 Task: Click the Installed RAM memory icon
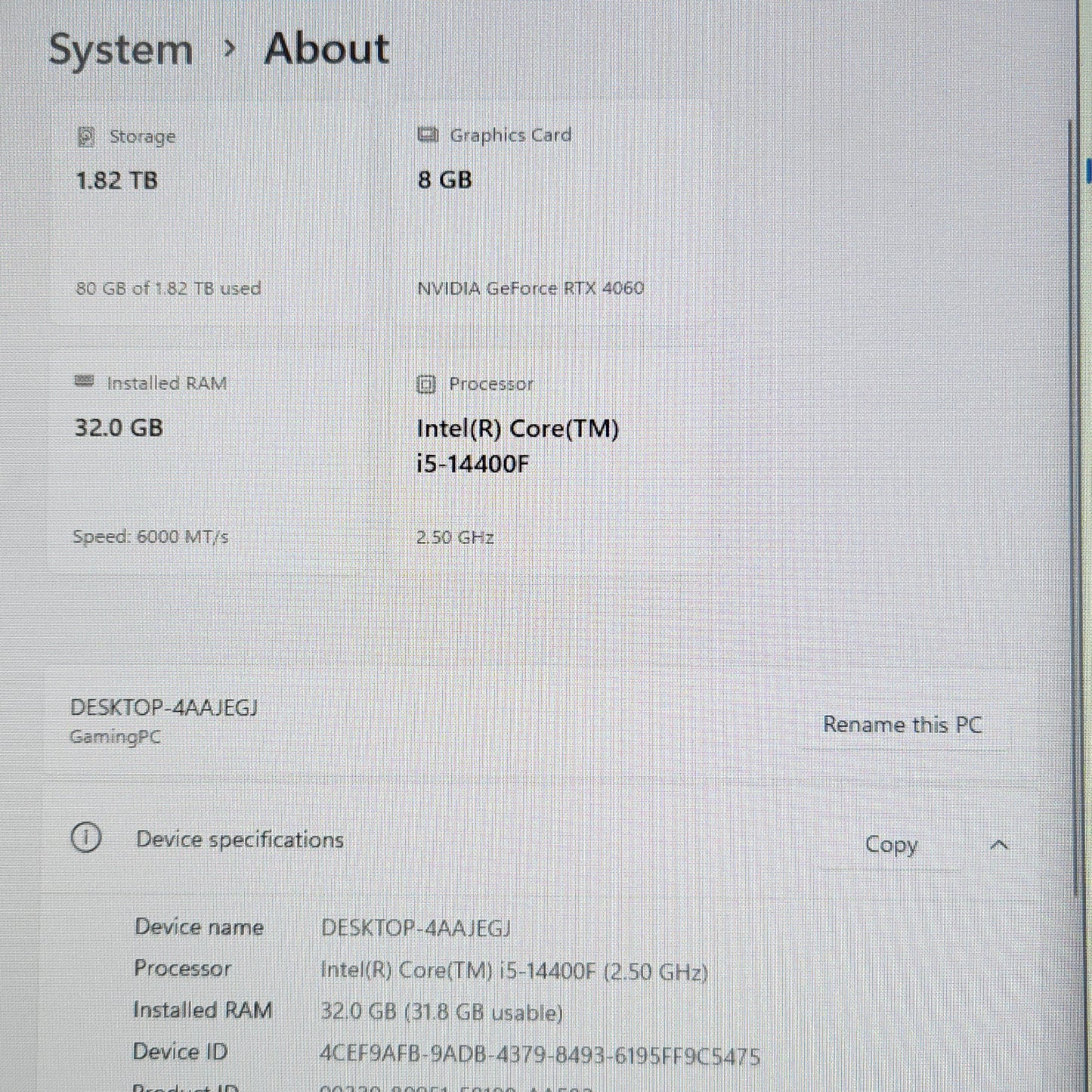click(x=83, y=383)
